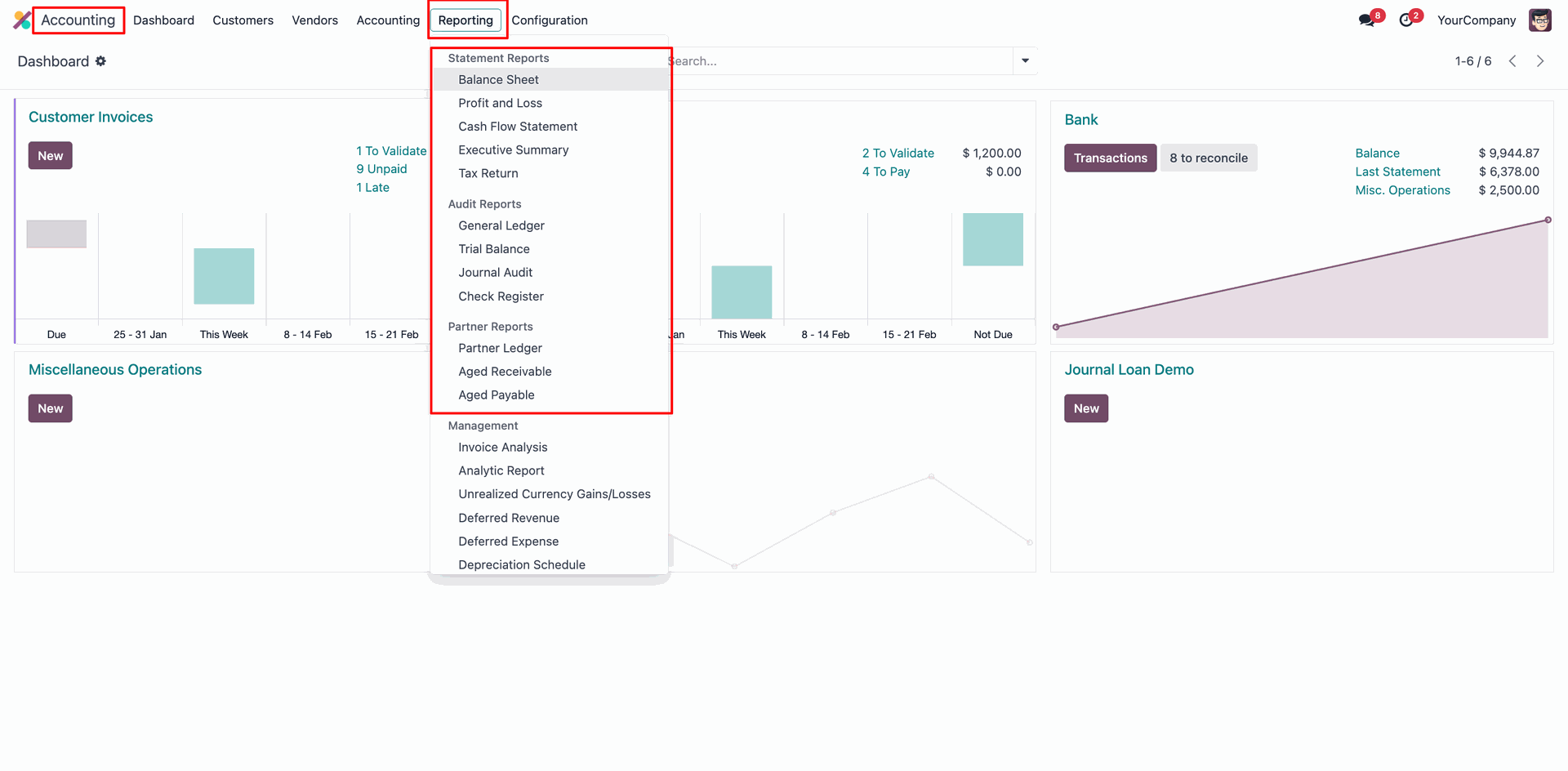This screenshot has height=771, width=1568.
Task: Open the Invoice Analysis report
Action: coord(502,448)
